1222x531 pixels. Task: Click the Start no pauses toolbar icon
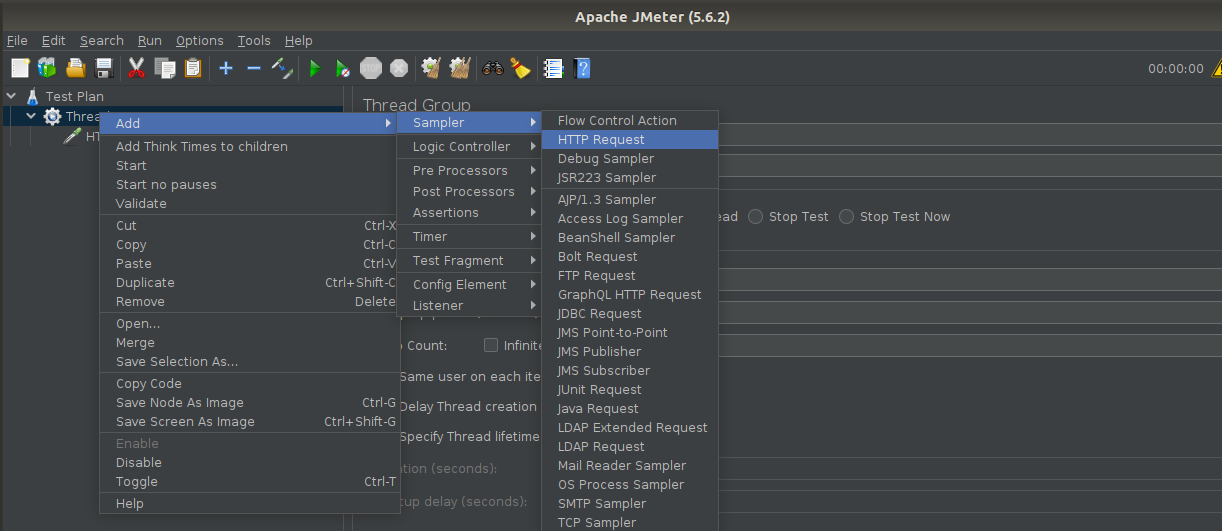coord(343,68)
